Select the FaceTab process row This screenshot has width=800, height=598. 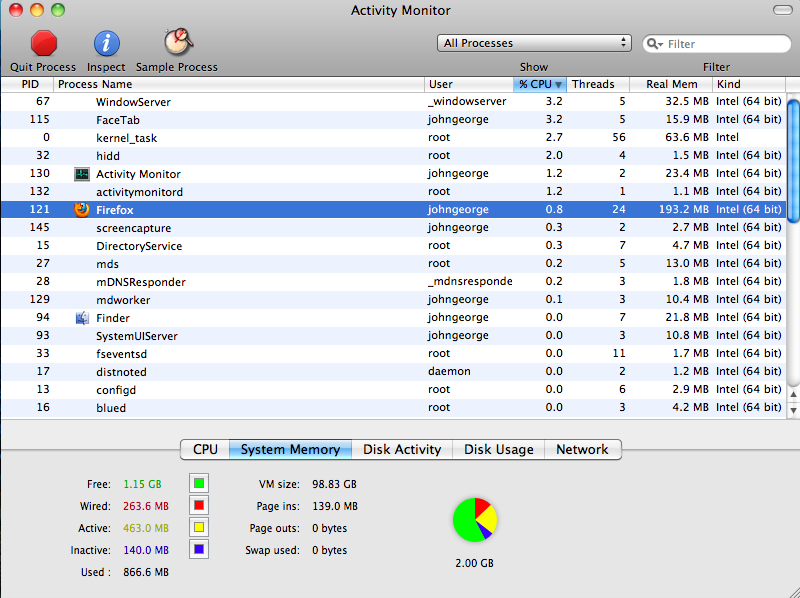[x=393, y=119]
